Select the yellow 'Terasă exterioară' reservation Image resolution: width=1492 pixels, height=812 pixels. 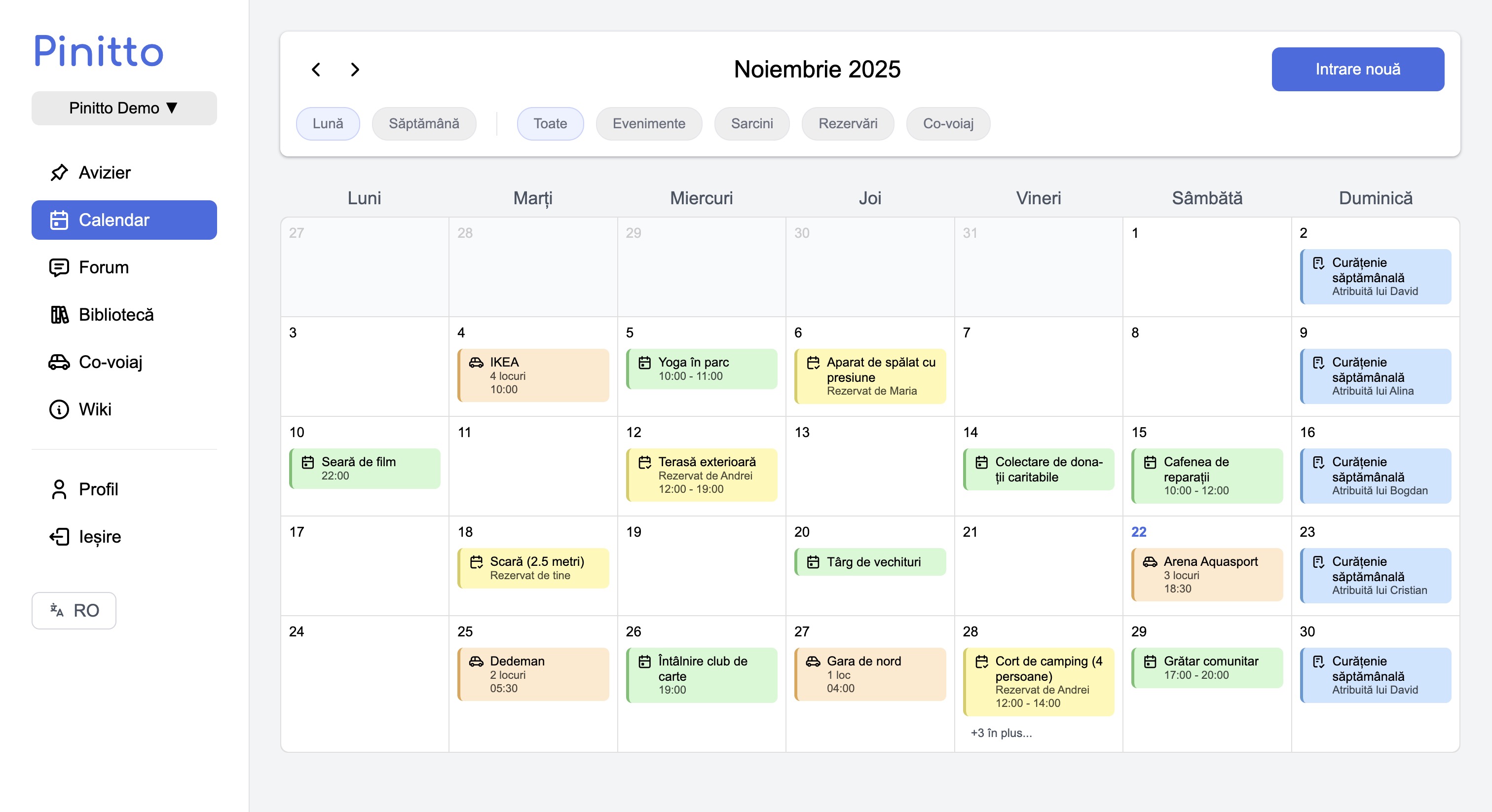[702, 475]
